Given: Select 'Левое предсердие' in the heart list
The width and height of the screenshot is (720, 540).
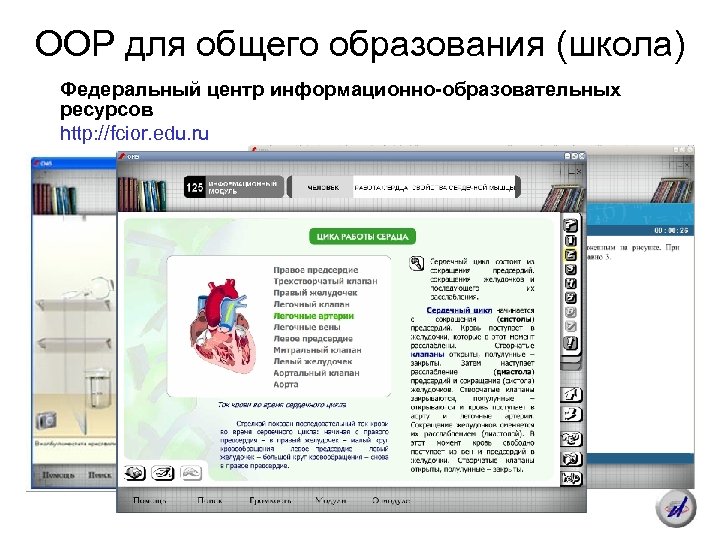Looking at the screenshot, I should [313, 338].
